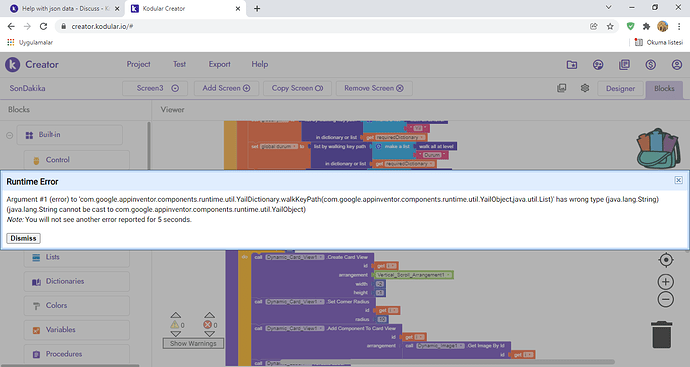Zoom in with the plus icon
The image size is (690, 367).
click(666, 282)
